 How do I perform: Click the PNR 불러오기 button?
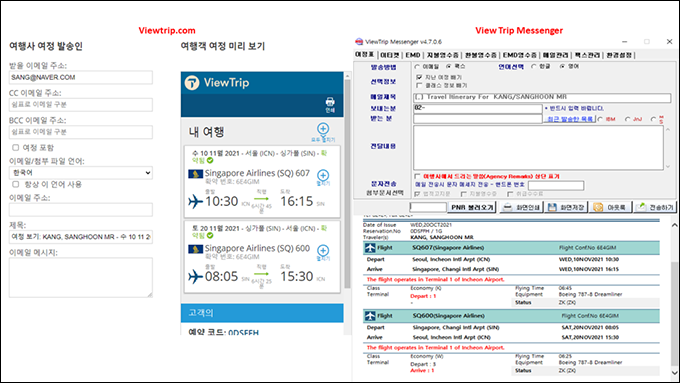tap(472, 207)
